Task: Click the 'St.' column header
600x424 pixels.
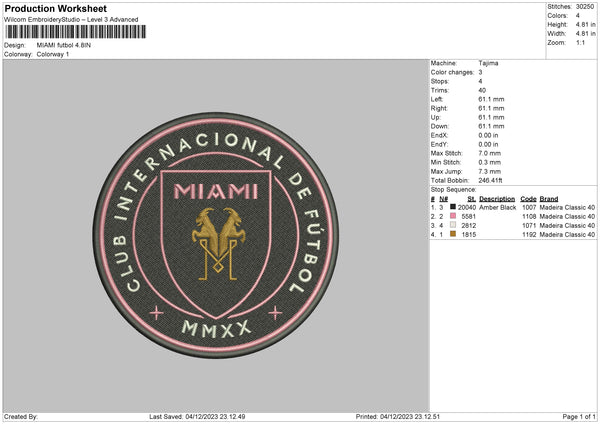Action: pos(472,199)
